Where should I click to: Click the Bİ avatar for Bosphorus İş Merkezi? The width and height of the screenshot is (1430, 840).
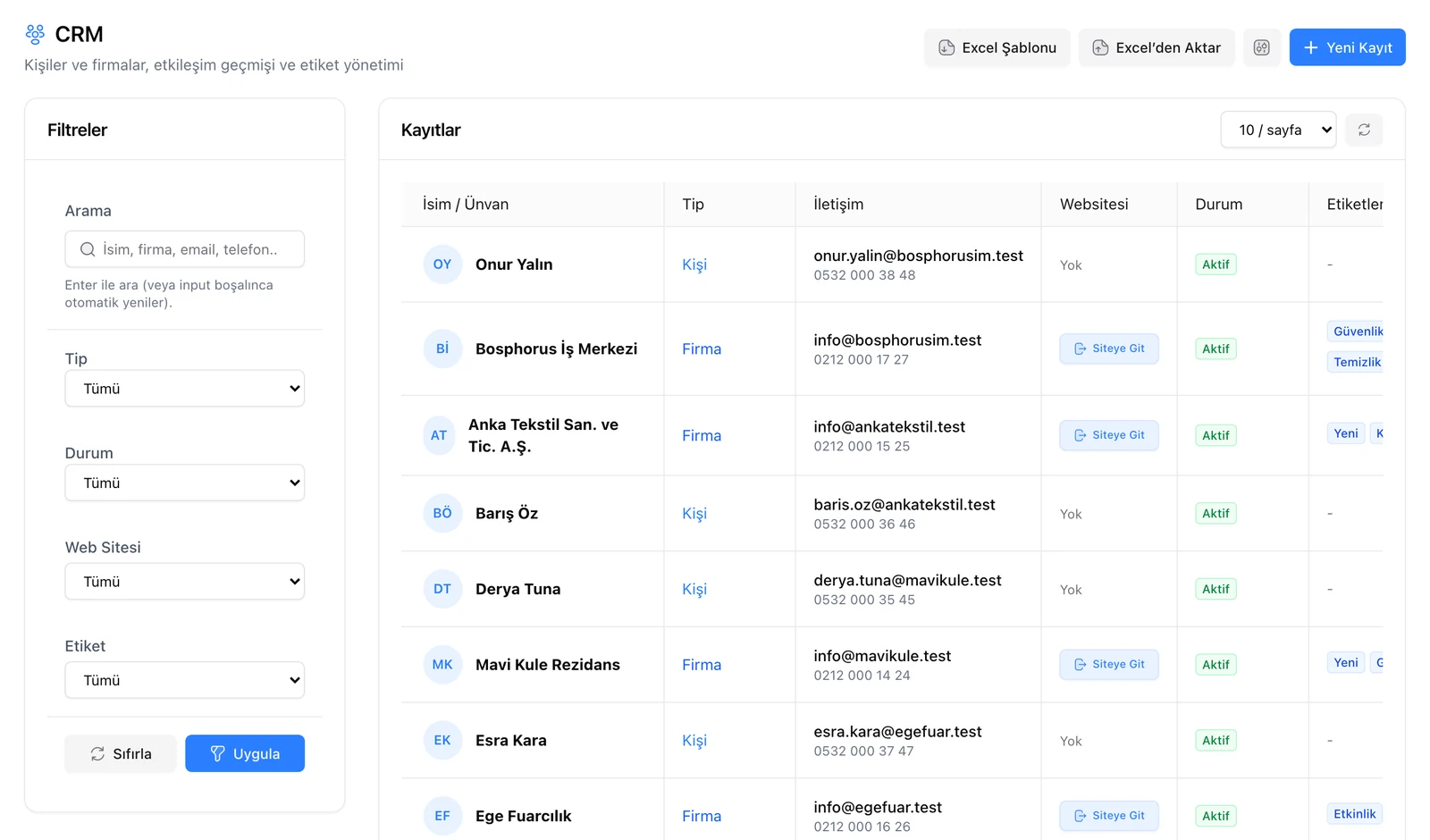pos(442,349)
